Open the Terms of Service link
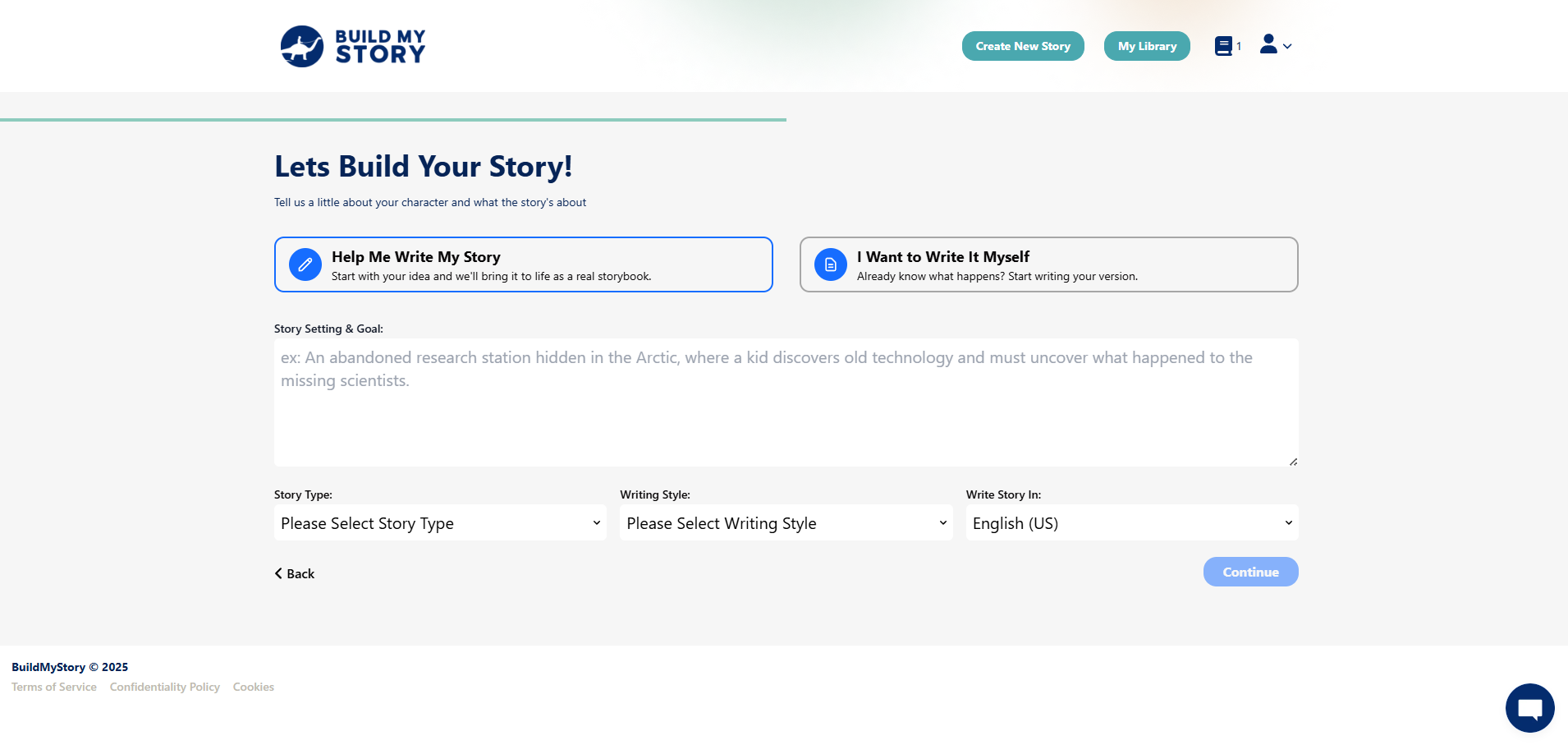This screenshot has width=1568, height=745. [x=54, y=687]
